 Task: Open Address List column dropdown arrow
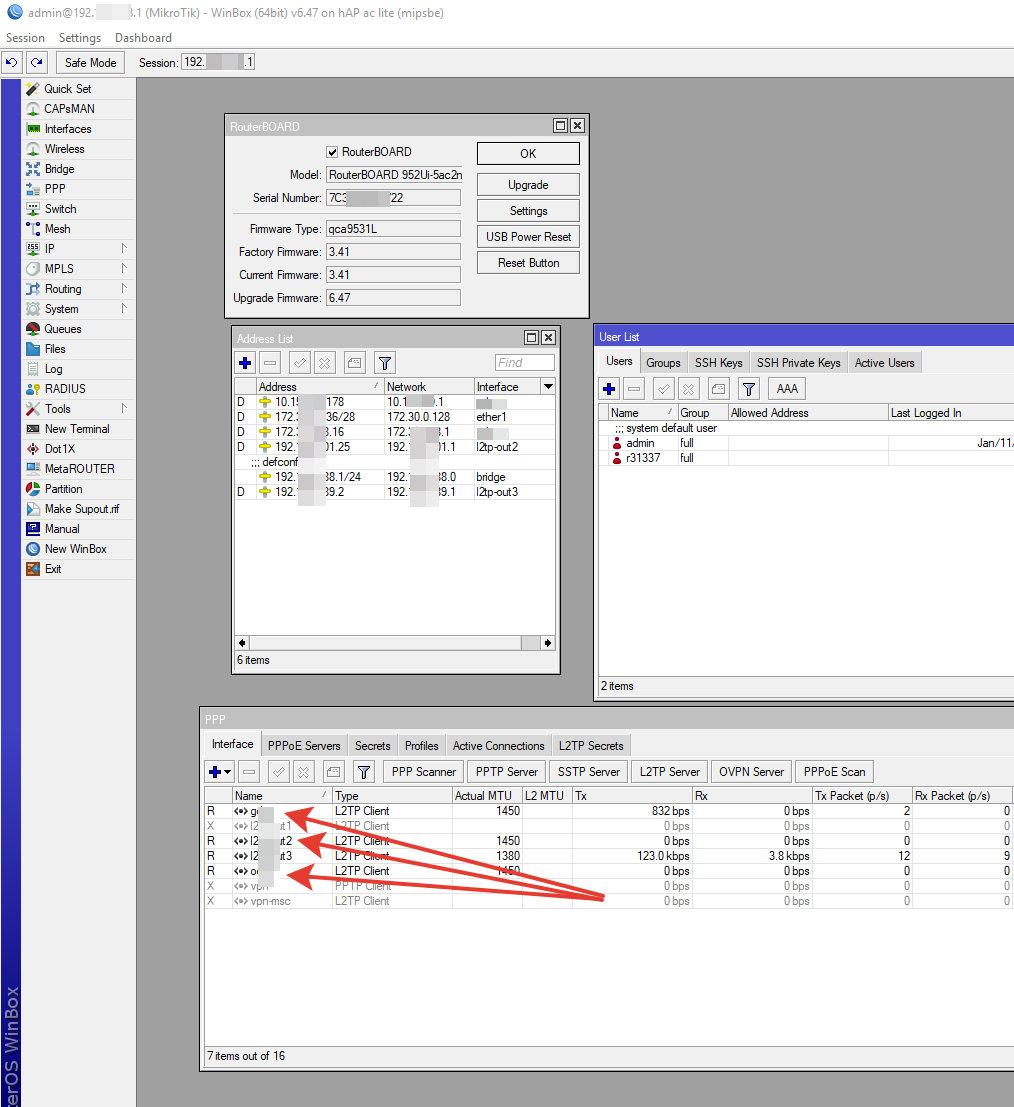click(547, 387)
